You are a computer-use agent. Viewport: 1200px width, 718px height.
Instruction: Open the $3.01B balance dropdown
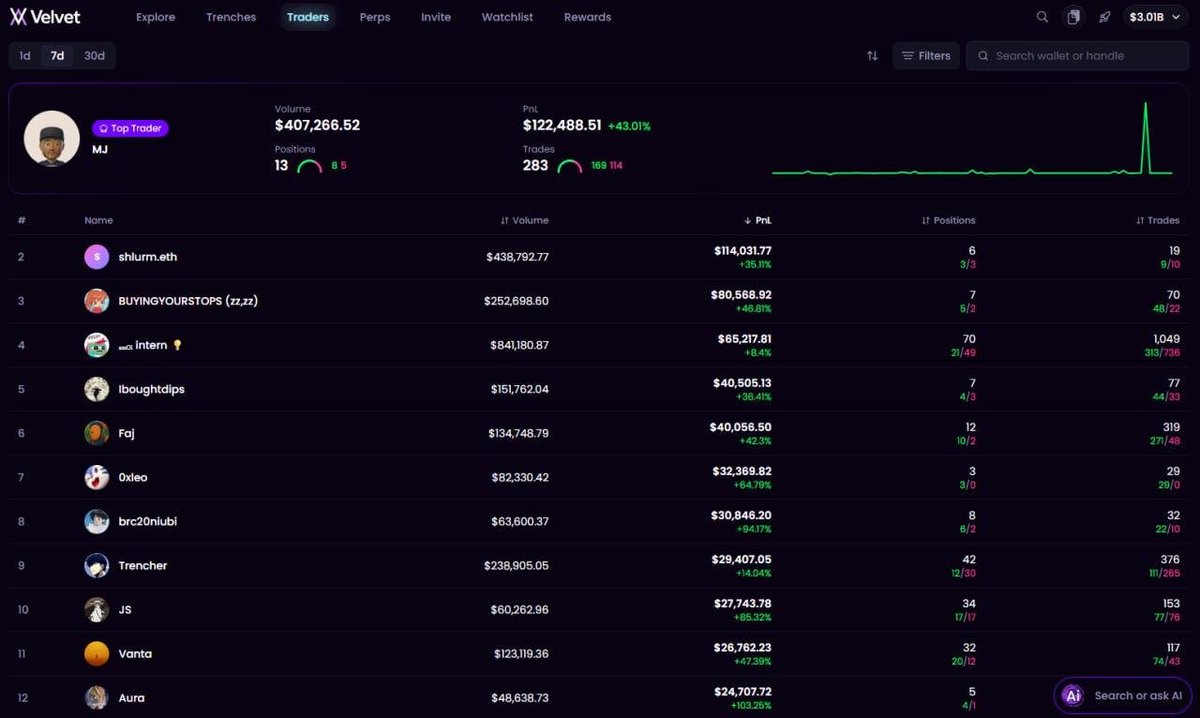tap(1153, 17)
